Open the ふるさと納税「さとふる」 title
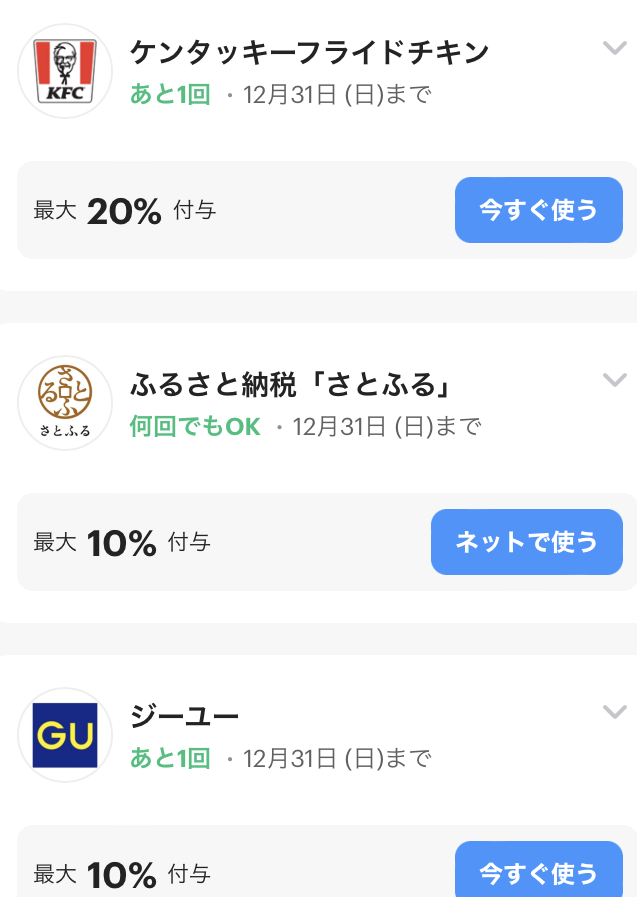Screen dimensions: 637x897 click(291, 384)
